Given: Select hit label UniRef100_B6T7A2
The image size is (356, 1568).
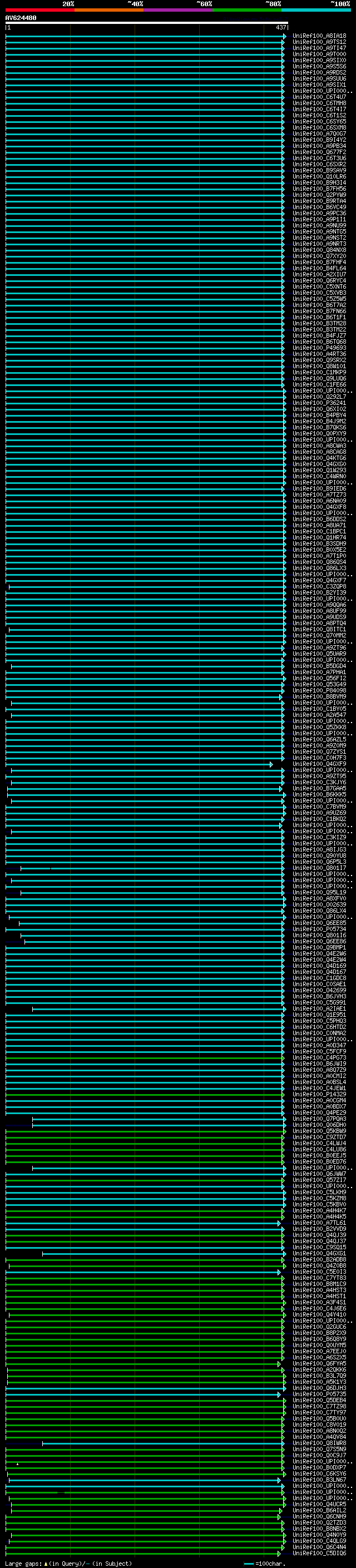Looking at the screenshot, I should coord(319,305).
